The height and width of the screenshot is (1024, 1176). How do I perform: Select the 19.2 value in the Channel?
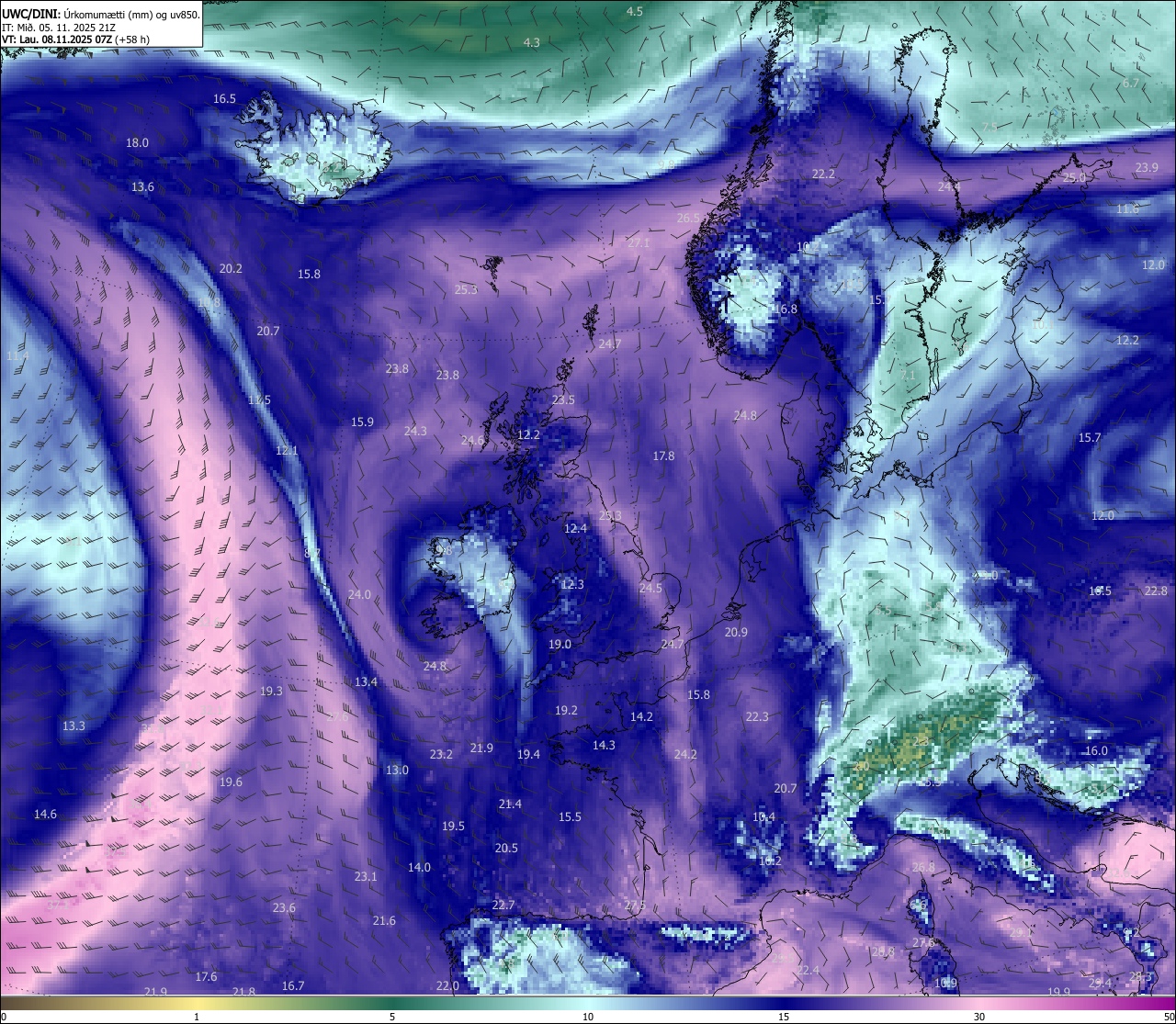566,711
